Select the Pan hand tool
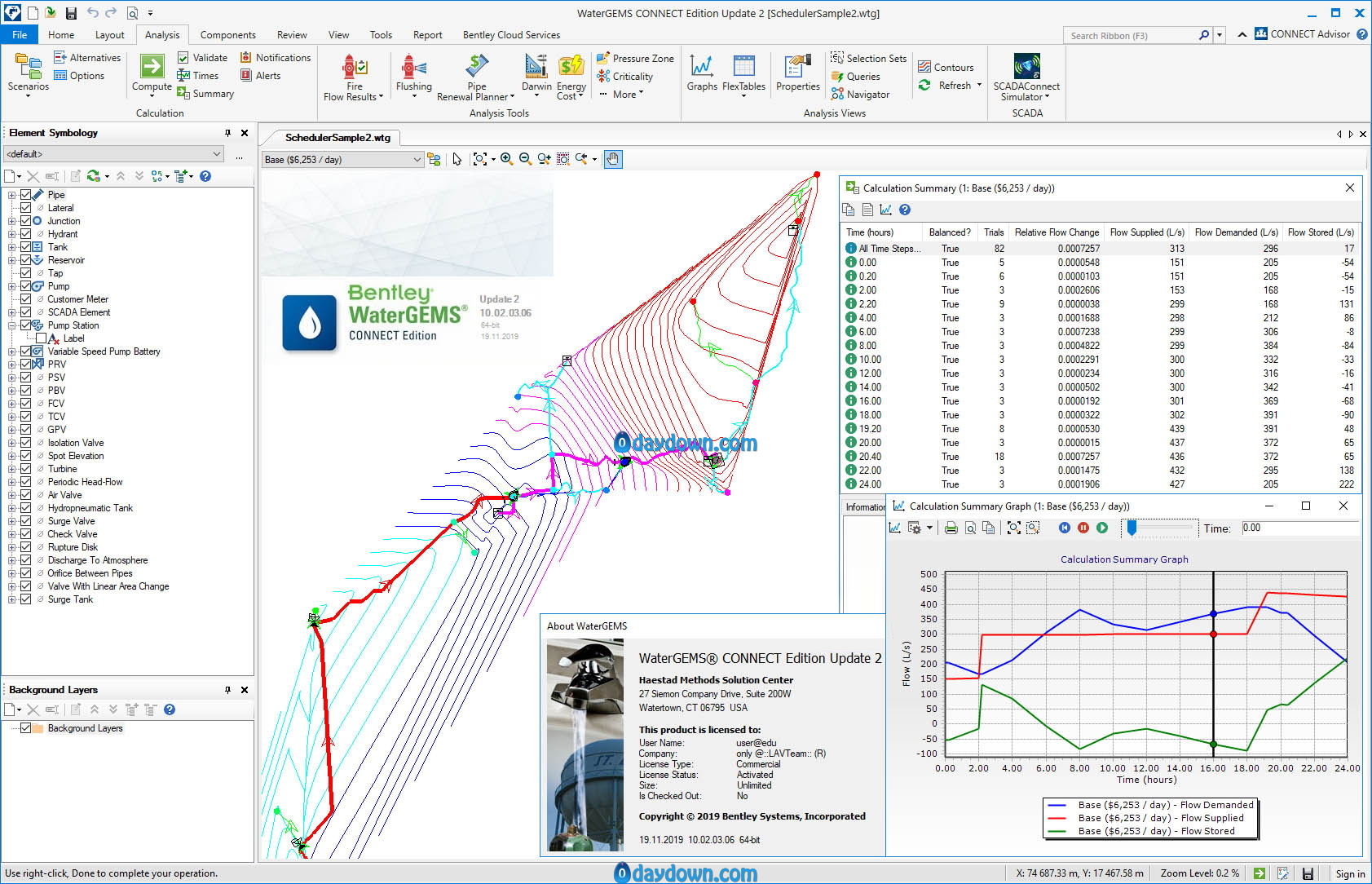This screenshot has width=1372, height=884. [613, 159]
